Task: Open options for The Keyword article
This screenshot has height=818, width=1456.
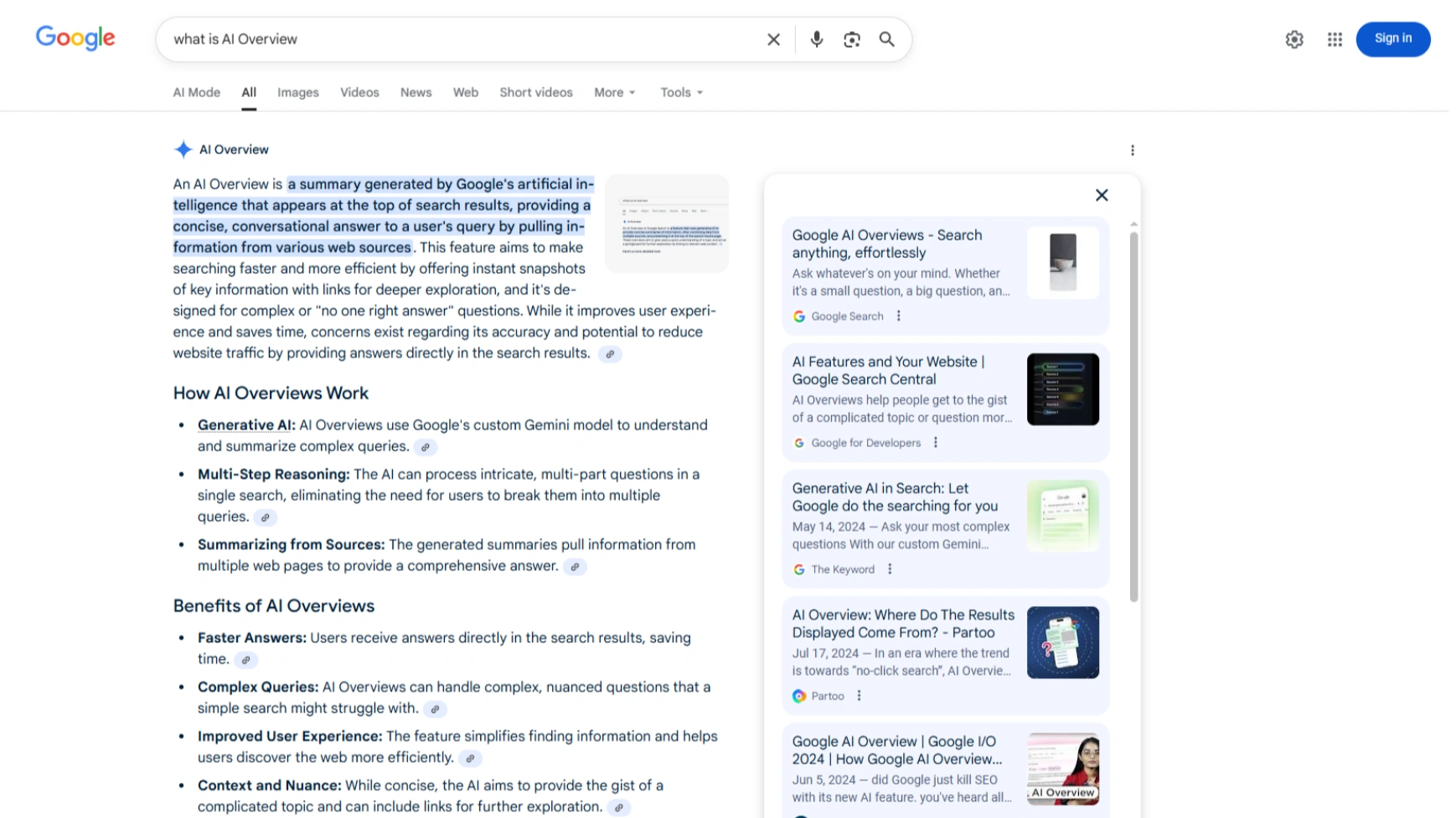Action: pos(889,568)
